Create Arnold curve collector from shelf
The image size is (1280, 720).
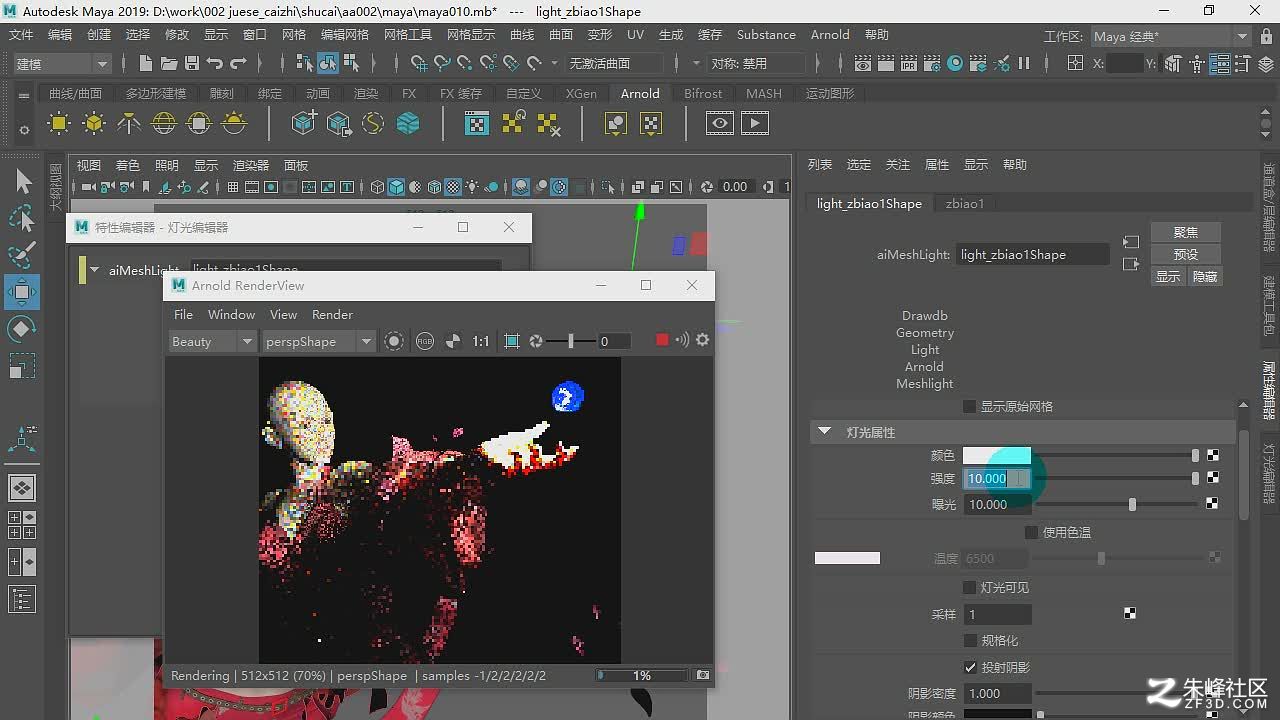373,124
